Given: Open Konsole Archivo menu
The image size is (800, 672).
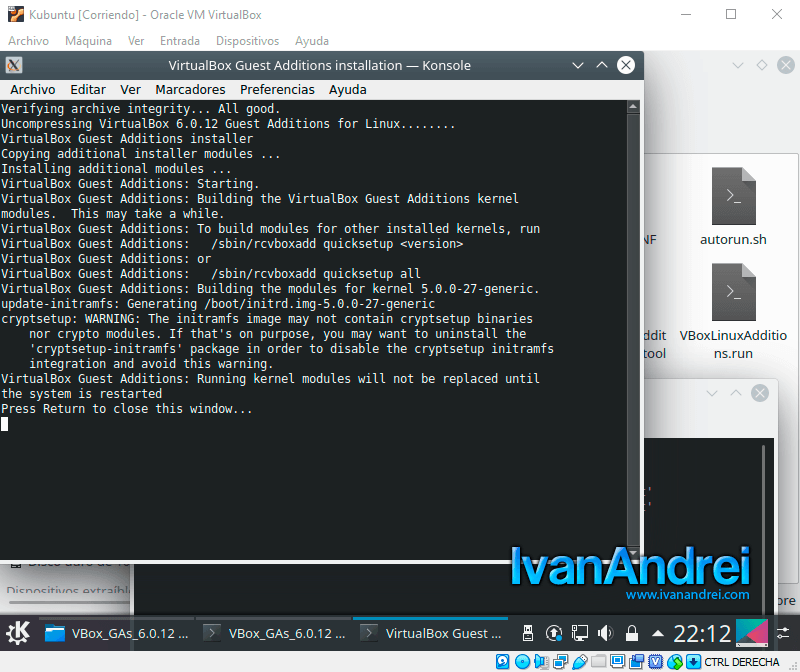Looking at the screenshot, I should click(33, 90).
